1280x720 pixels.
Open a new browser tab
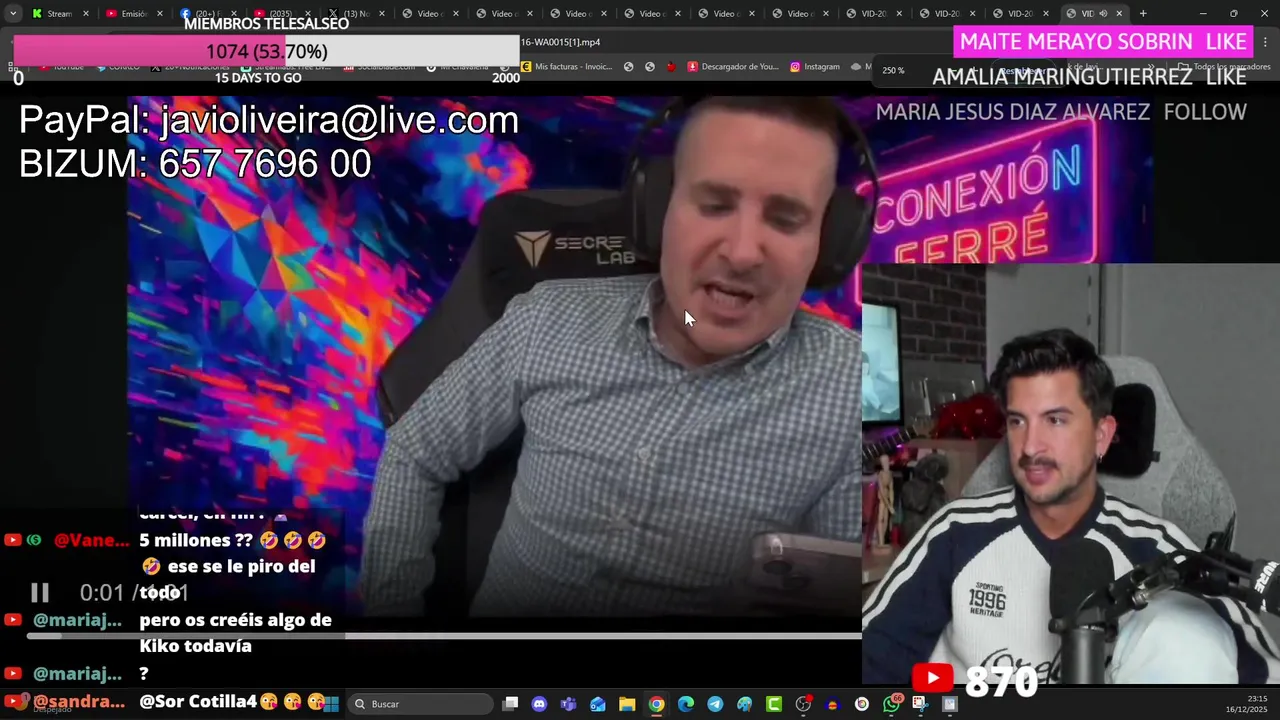(x=1143, y=13)
